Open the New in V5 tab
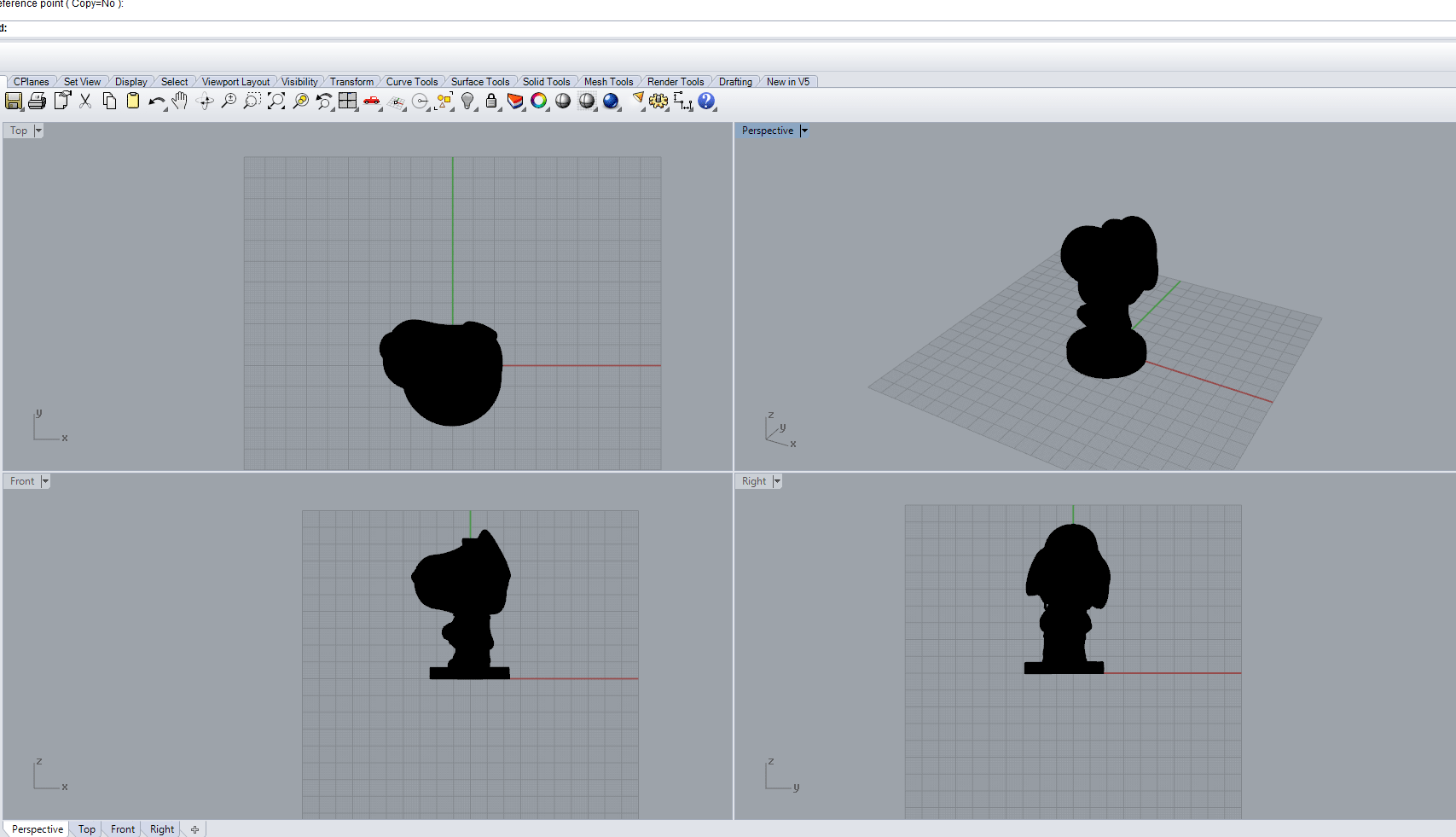 click(x=788, y=82)
